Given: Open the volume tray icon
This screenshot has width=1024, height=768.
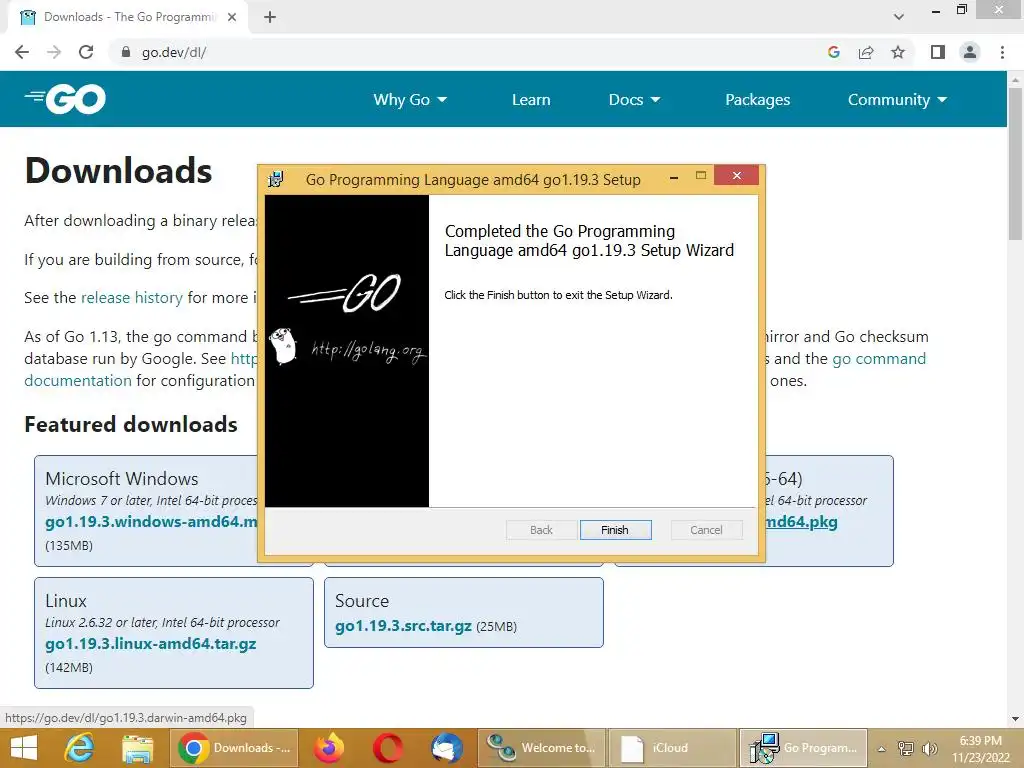Looking at the screenshot, I should click(x=929, y=749).
